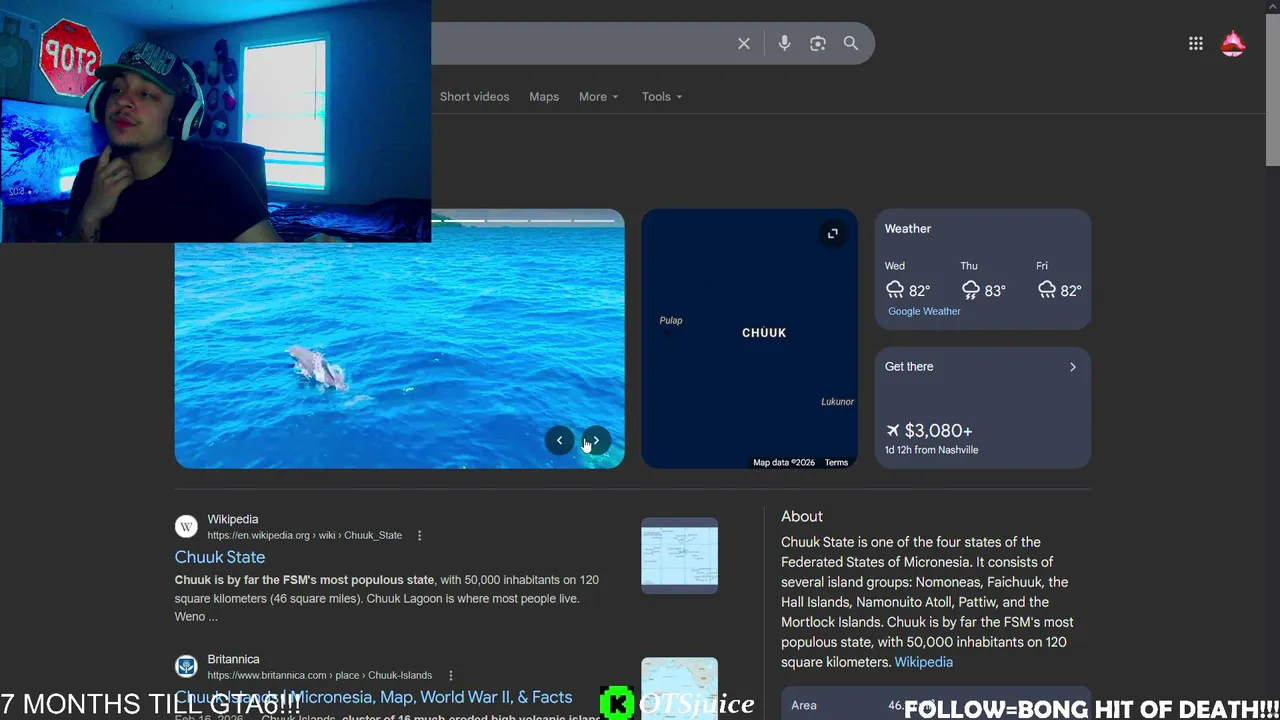The height and width of the screenshot is (720, 1280).
Task: Click the Britannica source name
Action: pyautogui.click(x=233, y=660)
